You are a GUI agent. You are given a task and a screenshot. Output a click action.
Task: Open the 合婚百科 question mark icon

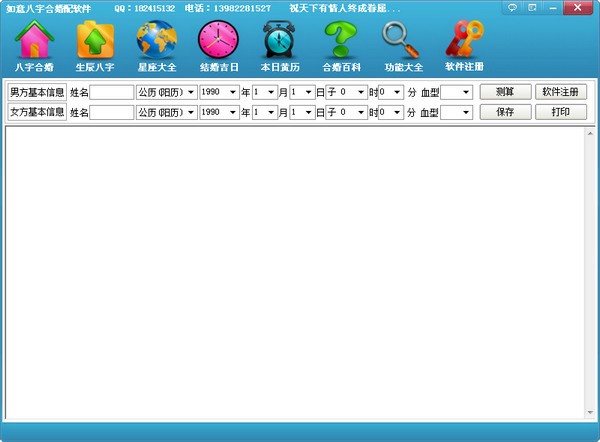coord(341,46)
